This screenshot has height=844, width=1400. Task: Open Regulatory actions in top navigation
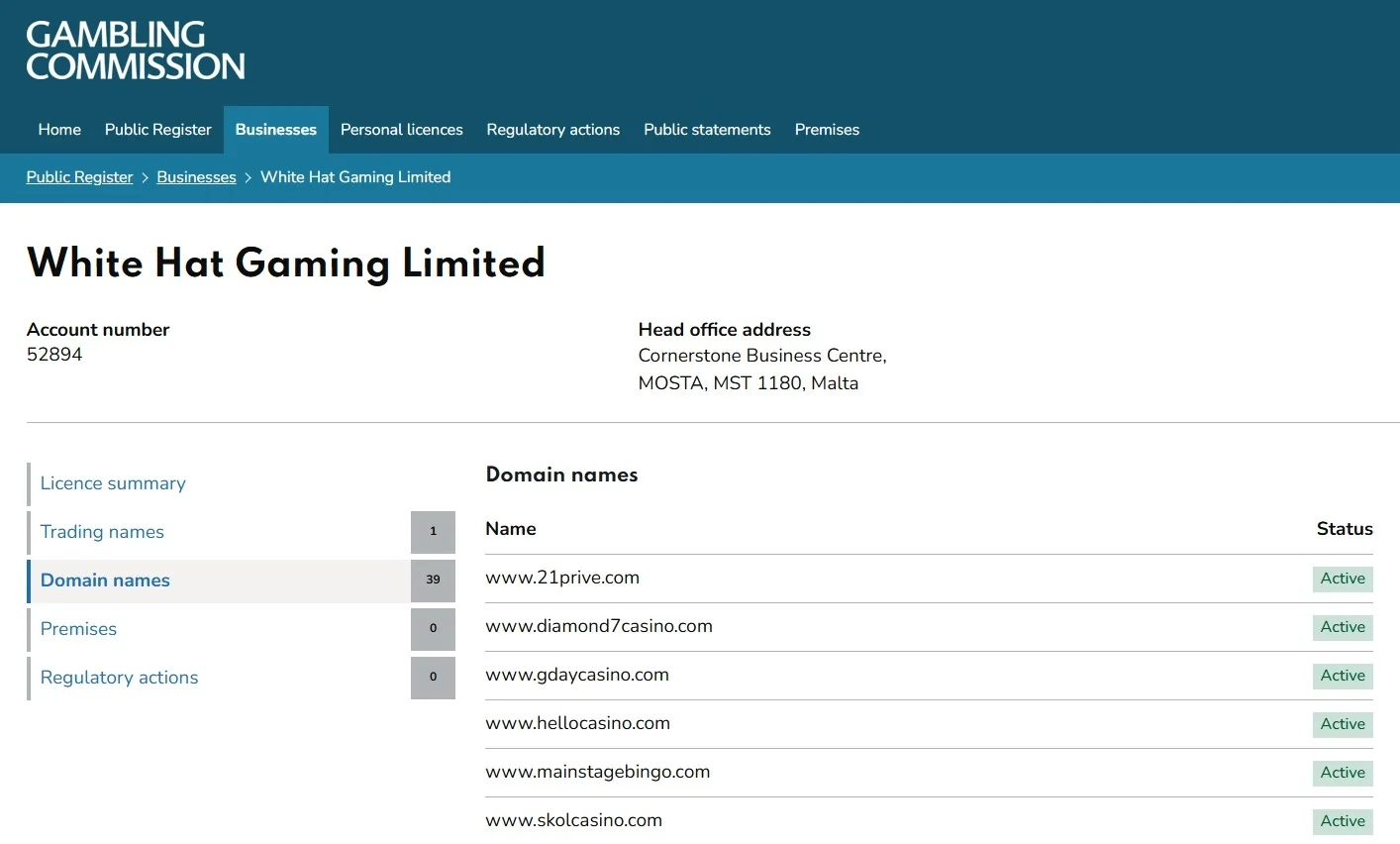click(553, 130)
